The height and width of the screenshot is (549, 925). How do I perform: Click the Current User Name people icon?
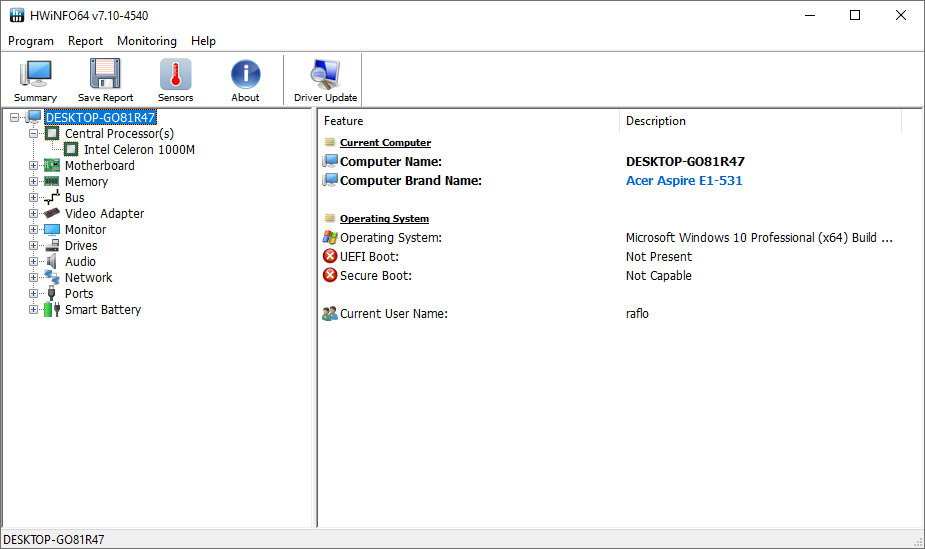[x=330, y=313]
